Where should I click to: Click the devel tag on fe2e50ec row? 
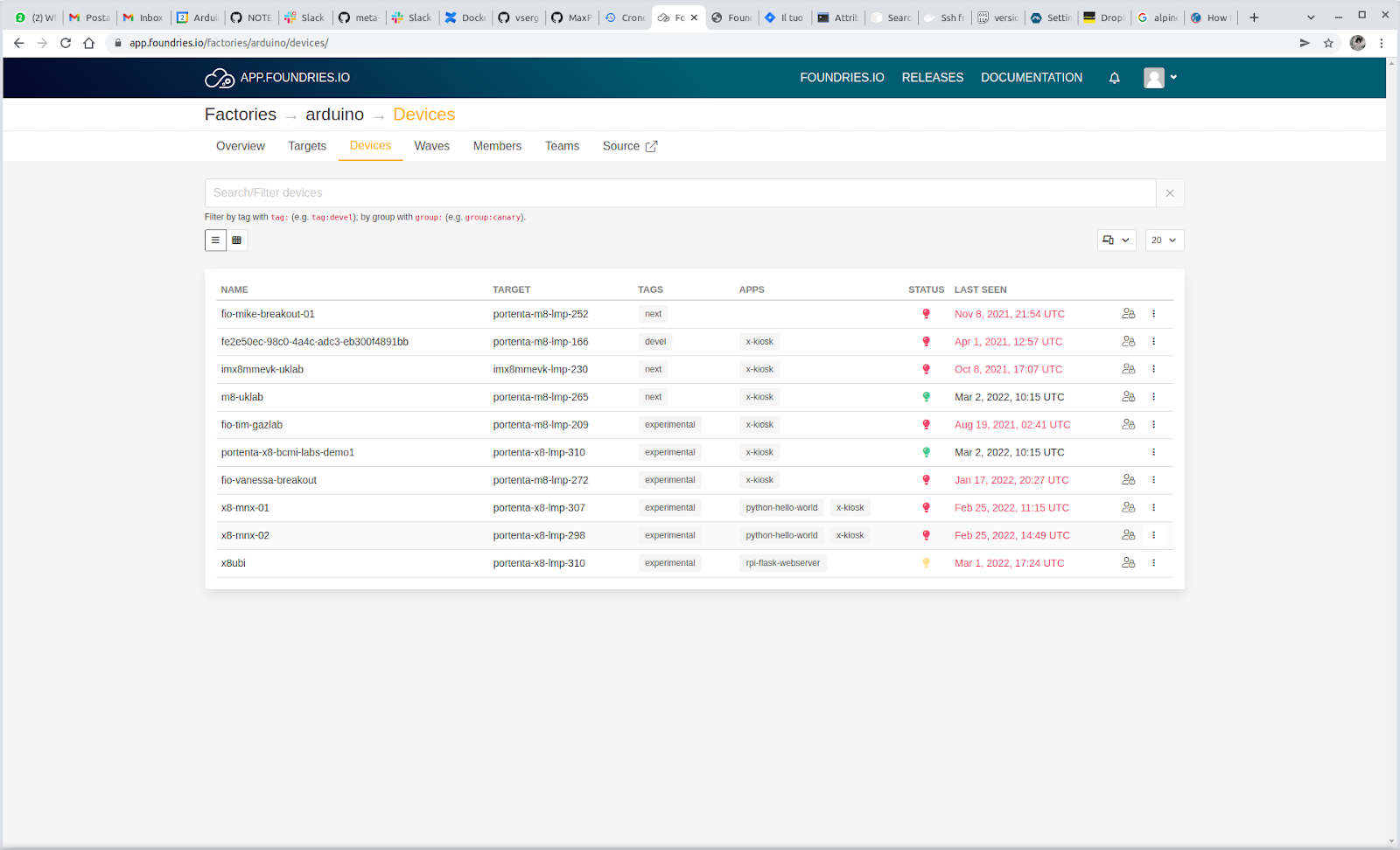(655, 342)
